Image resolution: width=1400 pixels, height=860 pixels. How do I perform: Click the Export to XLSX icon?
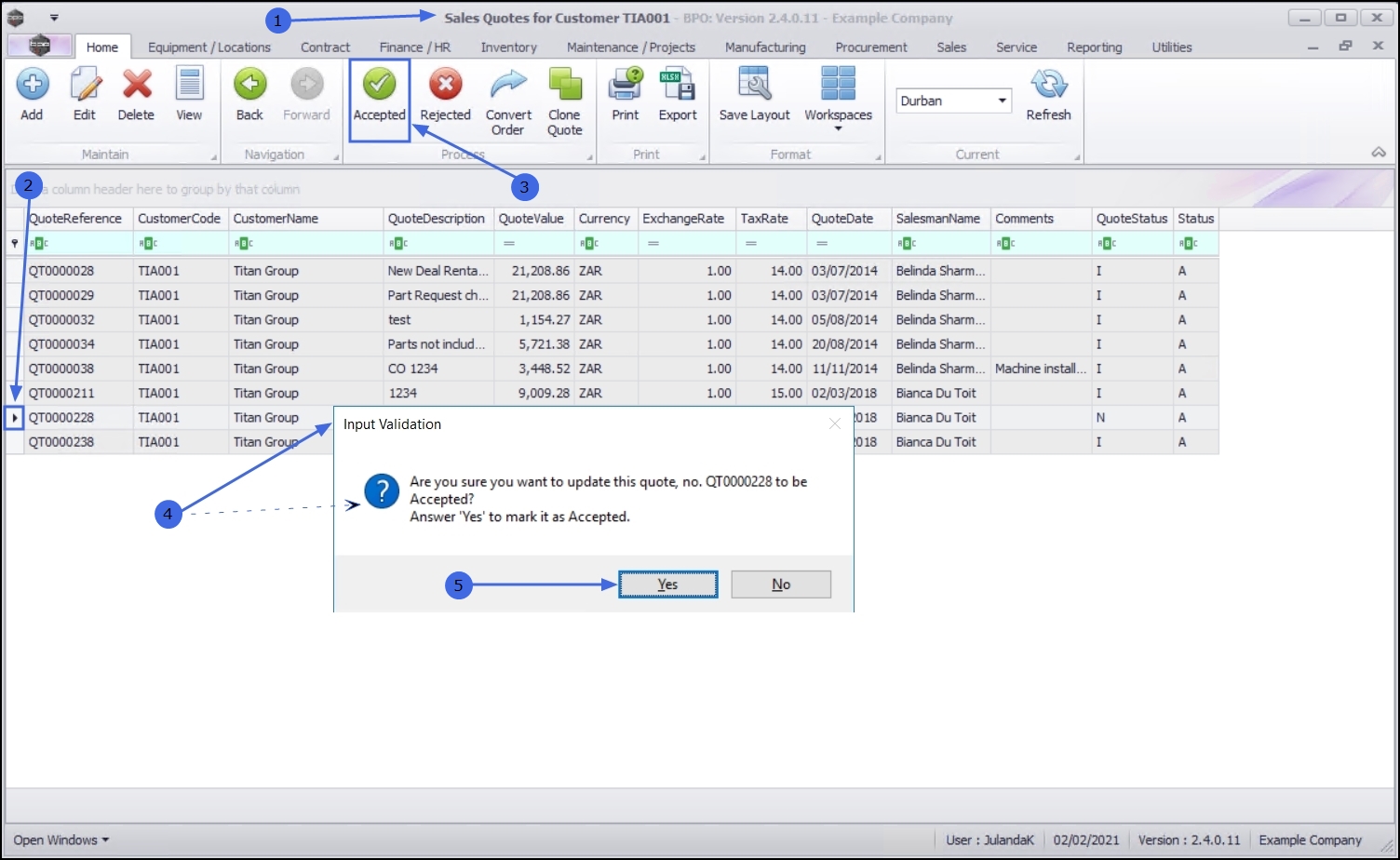tap(678, 85)
